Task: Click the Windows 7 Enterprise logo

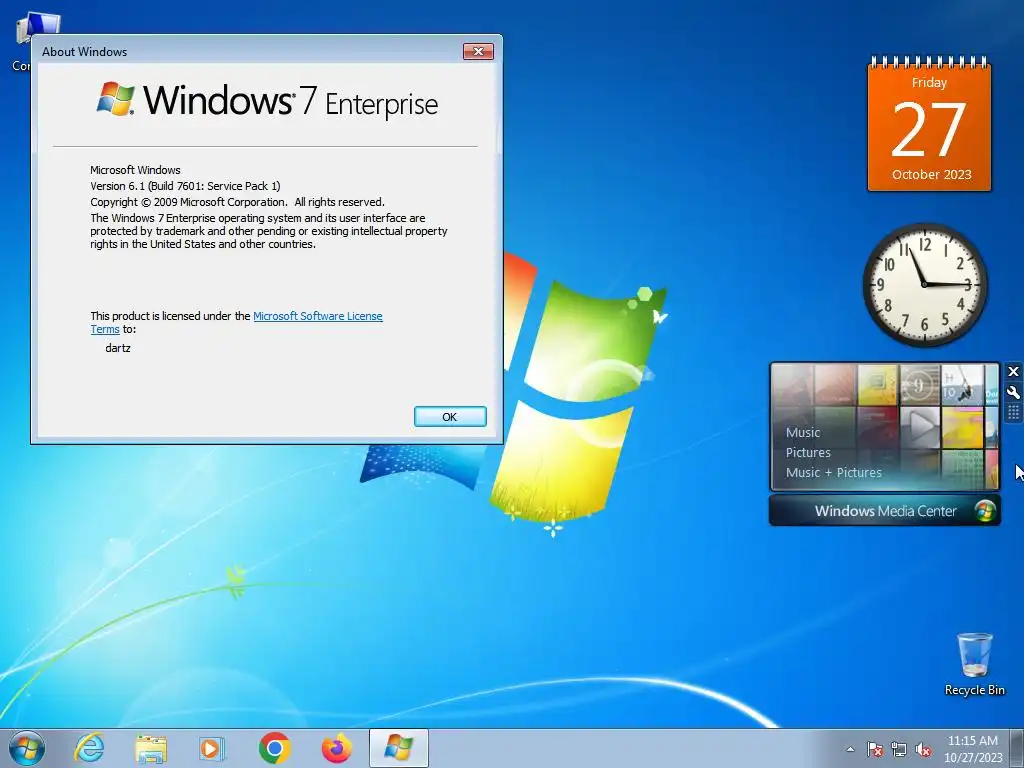Action: click(x=267, y=101)
